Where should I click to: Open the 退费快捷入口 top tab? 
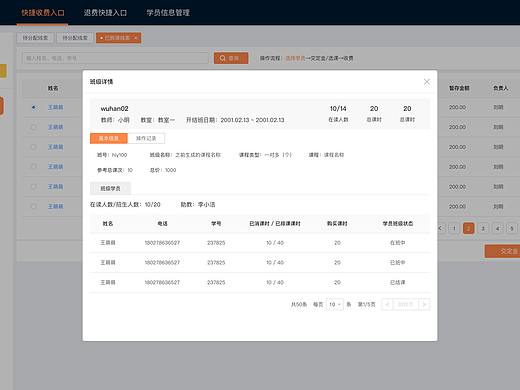(105, 13)
